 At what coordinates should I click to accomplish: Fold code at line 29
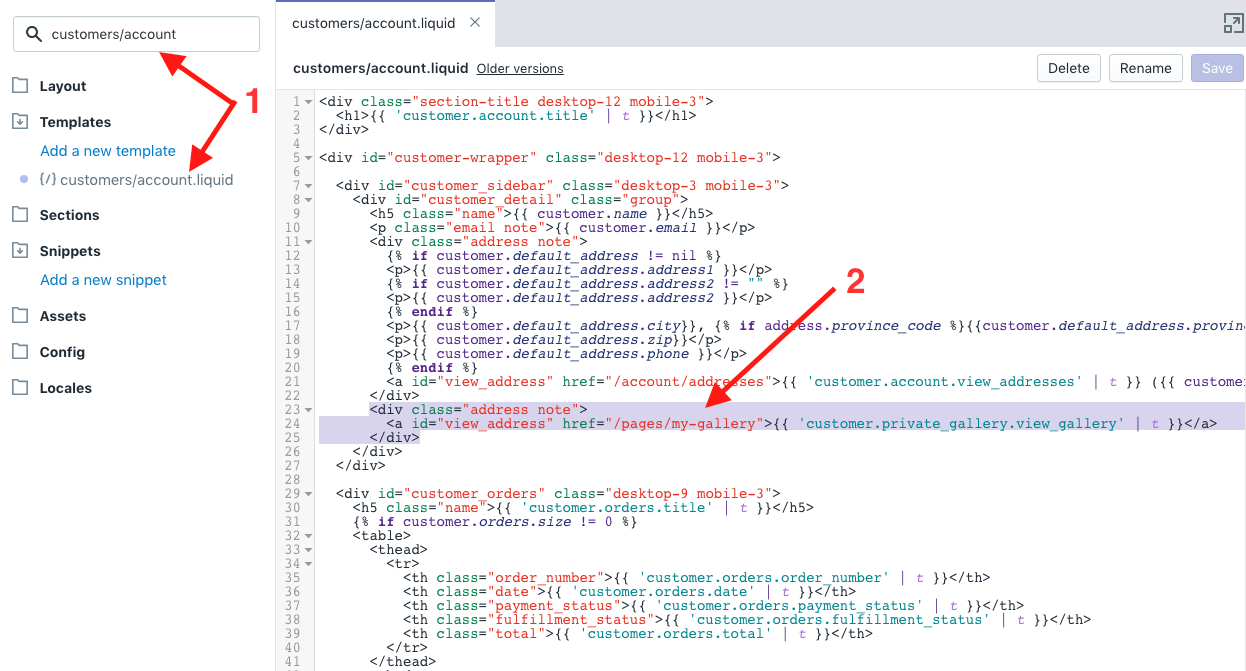pos(308,494)
